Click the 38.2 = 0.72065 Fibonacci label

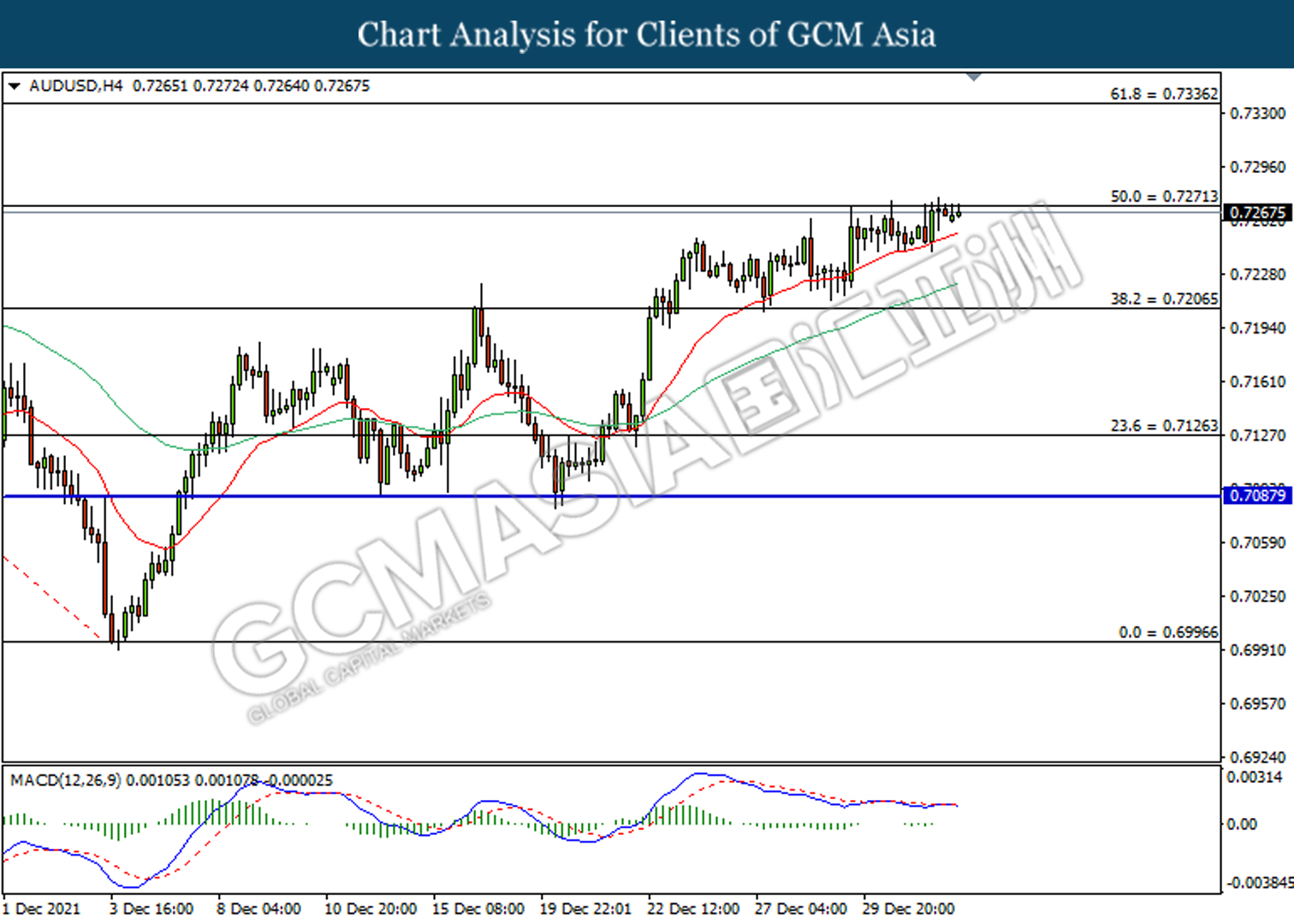[1164, 299]
